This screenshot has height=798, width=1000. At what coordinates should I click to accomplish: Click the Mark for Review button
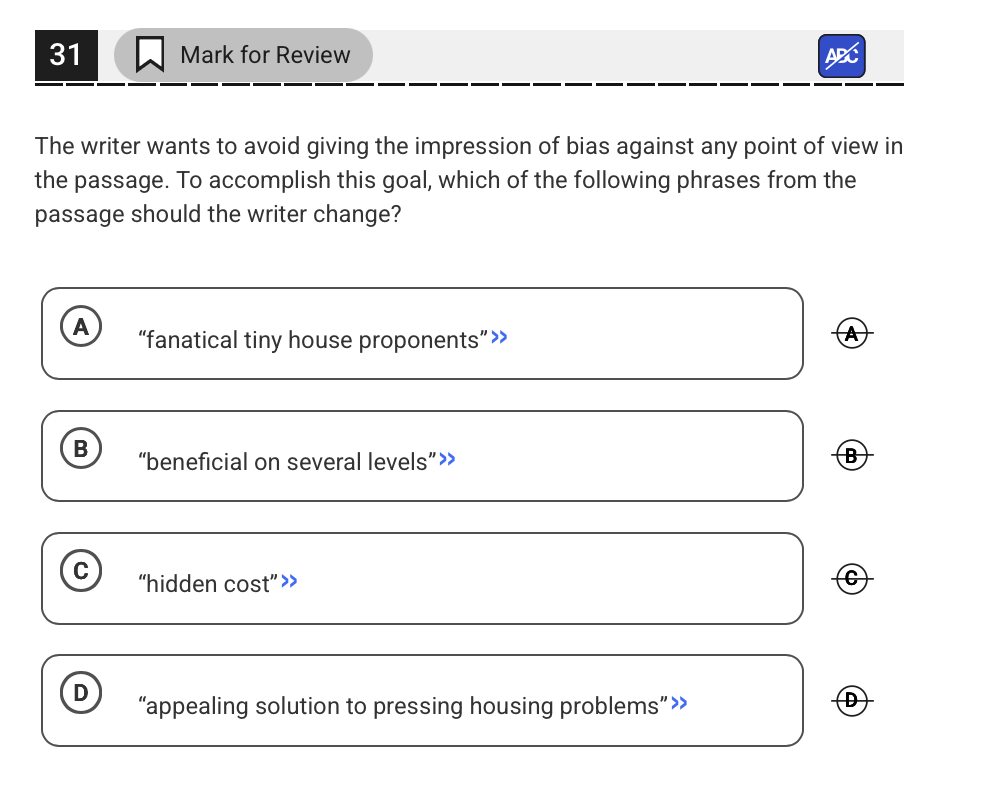click(x=244, y=55)
